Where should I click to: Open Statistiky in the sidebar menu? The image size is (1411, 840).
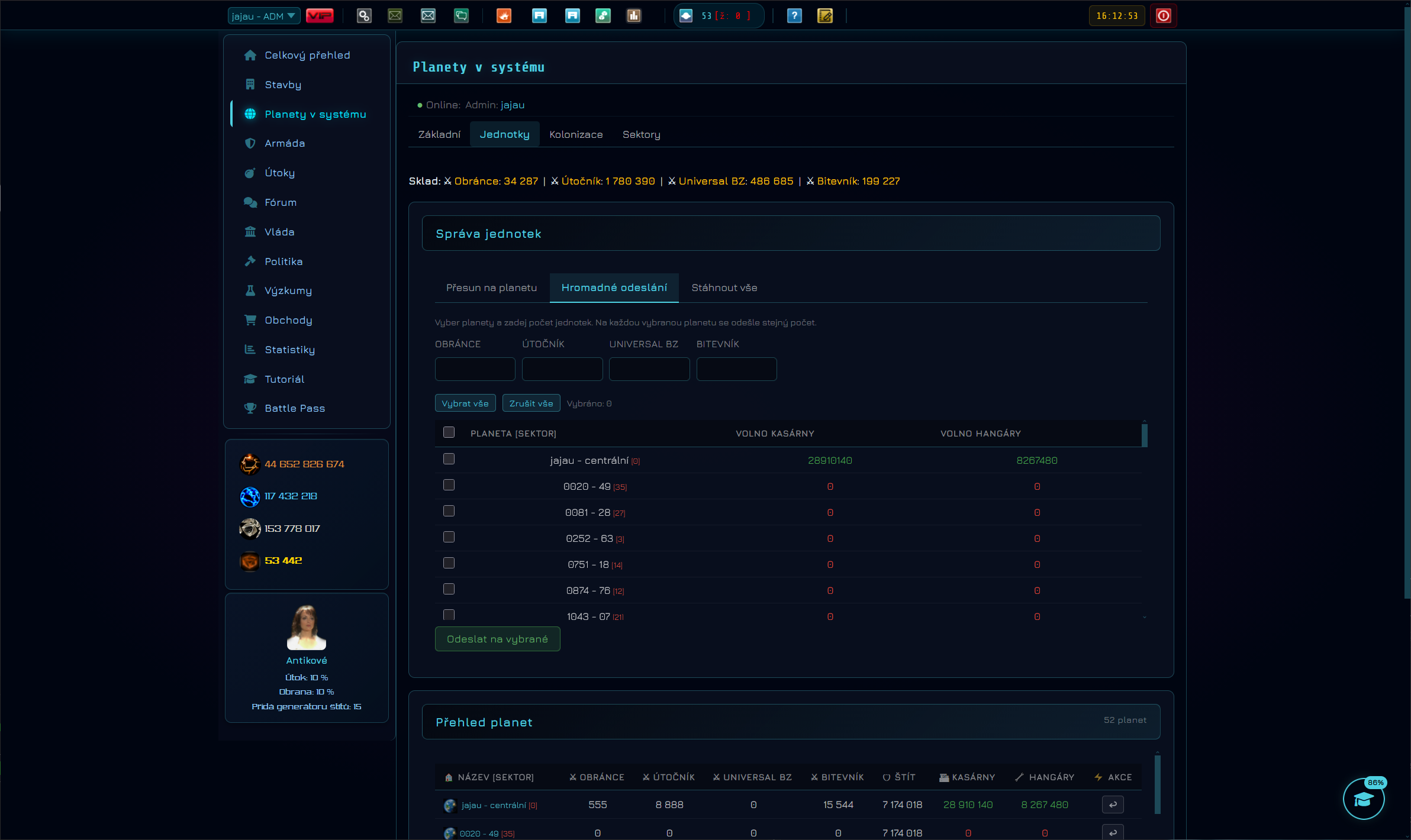click(x=289, y=350)
